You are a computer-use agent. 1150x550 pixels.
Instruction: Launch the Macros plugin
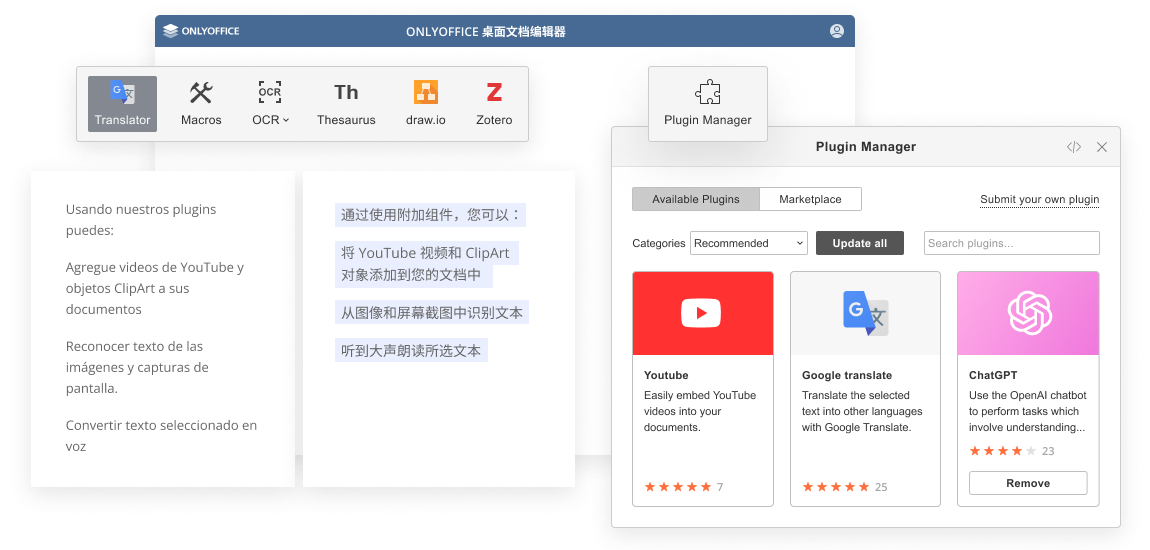[x=201, y=103]
